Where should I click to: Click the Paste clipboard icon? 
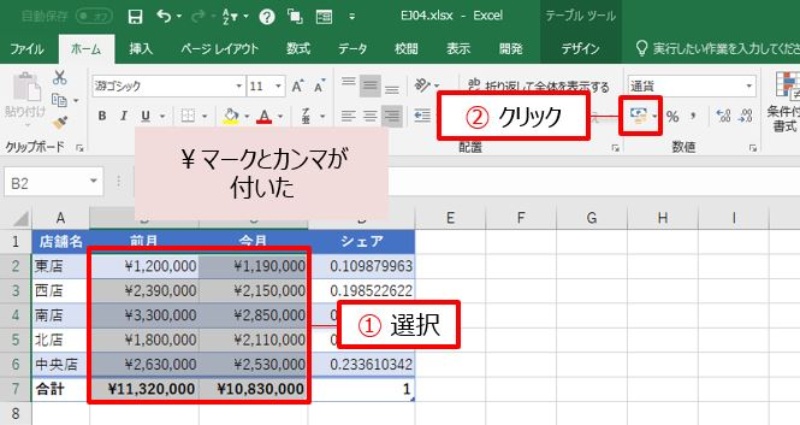pyautogui.click(x=26, y=87)
